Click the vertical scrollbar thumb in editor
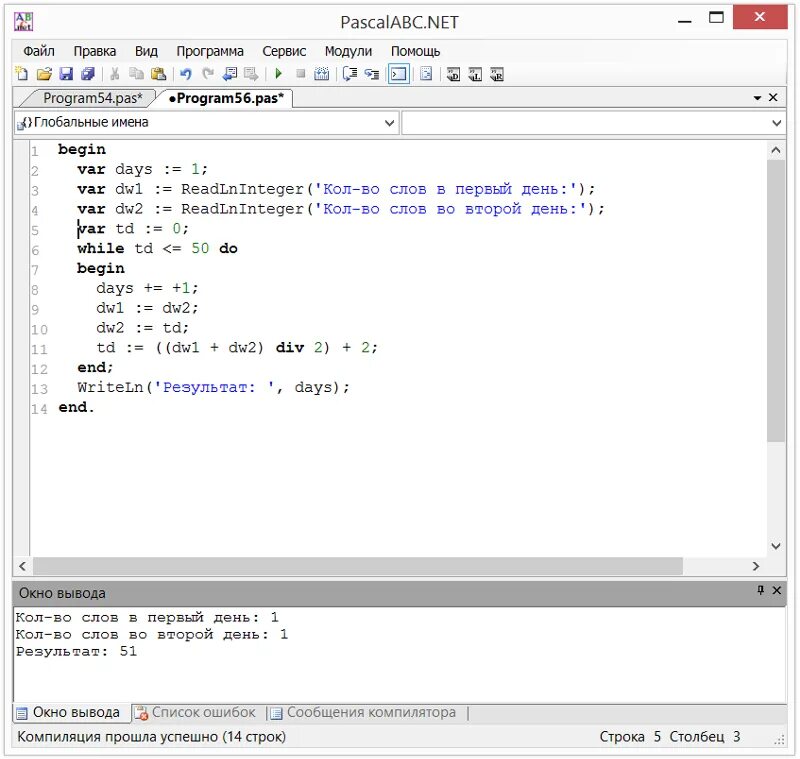The width and height of the screenshot is (800, 759). click(776, 301)
